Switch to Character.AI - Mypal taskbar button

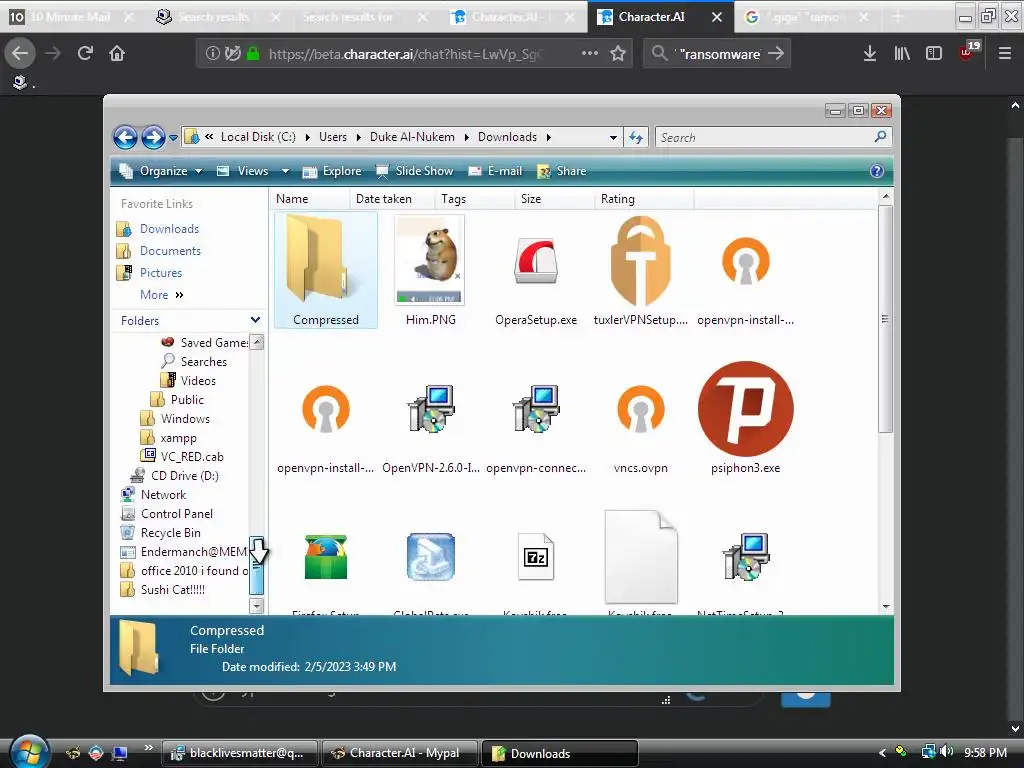point(400,753)
